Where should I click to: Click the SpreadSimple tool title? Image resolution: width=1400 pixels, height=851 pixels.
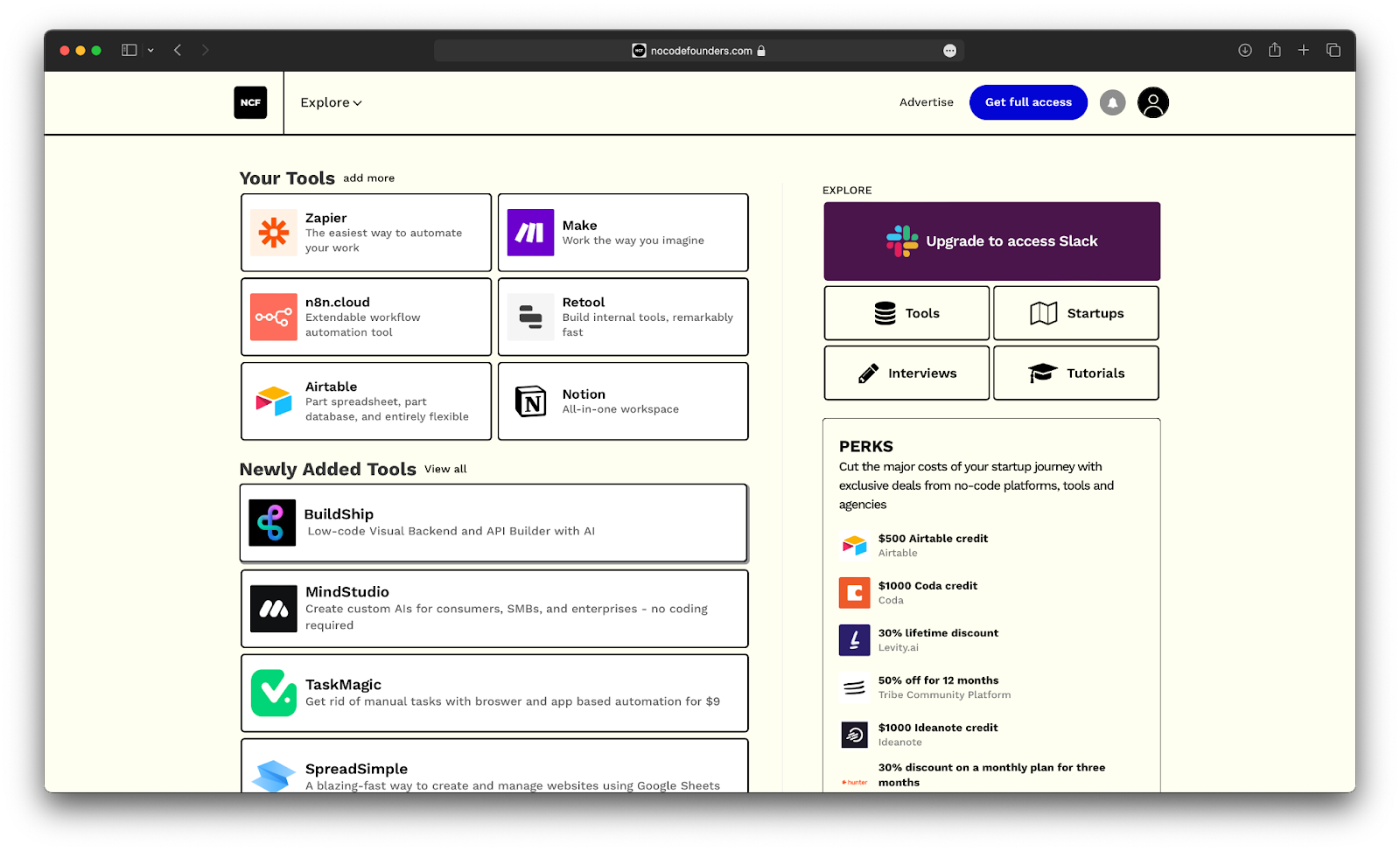pyautogui.click(x=356, y=769)
